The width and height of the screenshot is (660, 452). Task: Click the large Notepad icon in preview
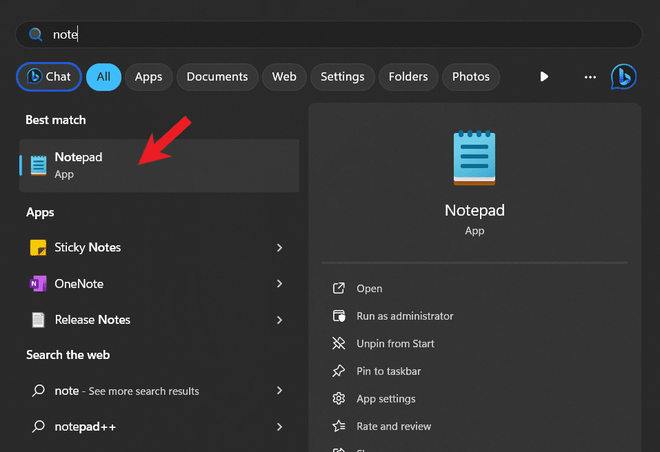coord(474,158)
